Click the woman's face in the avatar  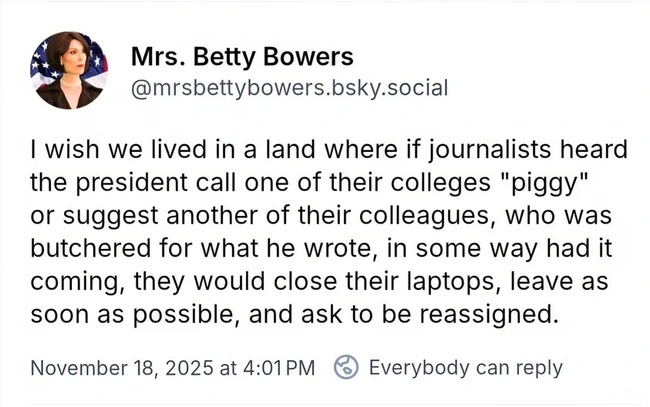[72, 60]
